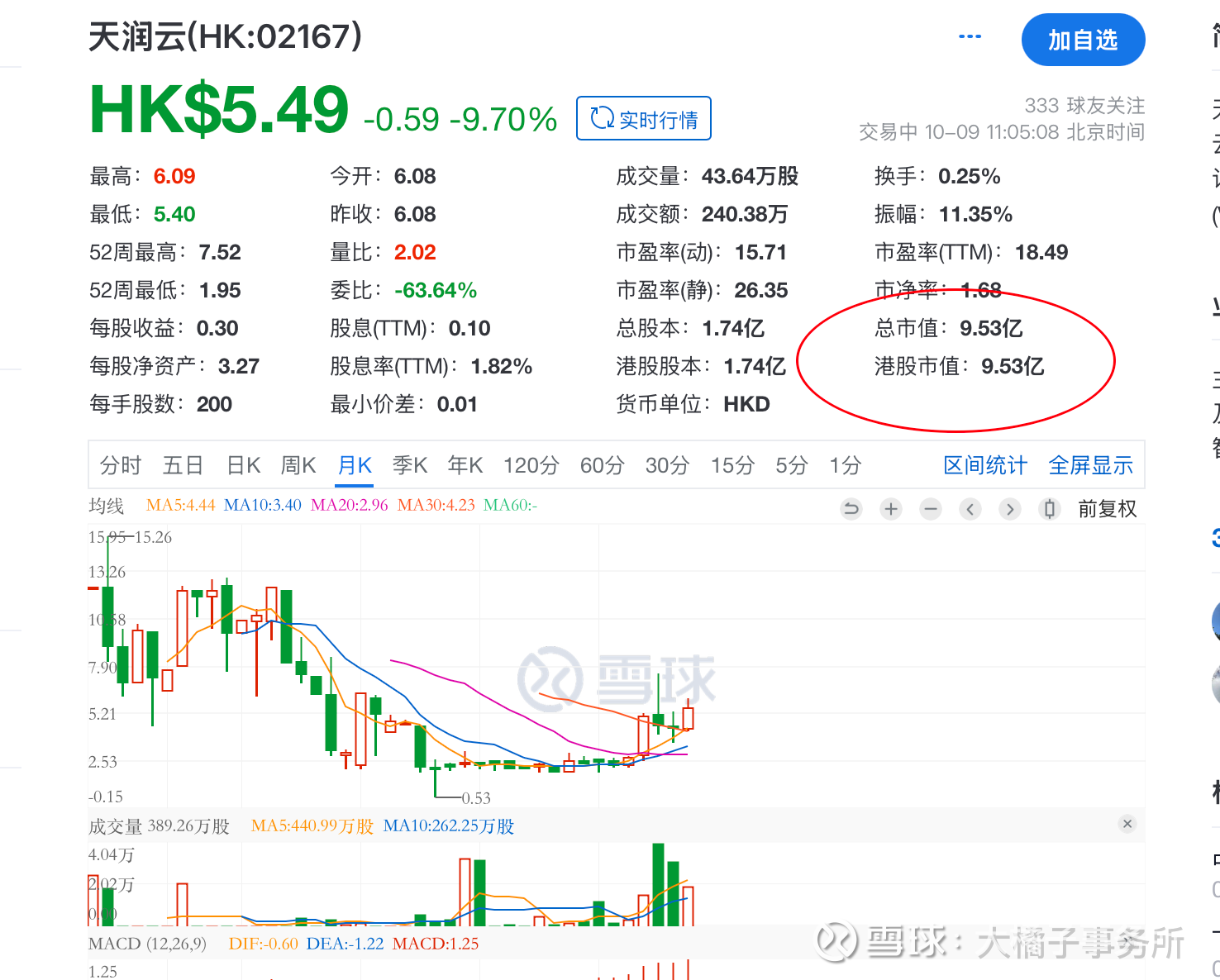Click the 实时行情 real-time quote button

(x=644, y=119)
